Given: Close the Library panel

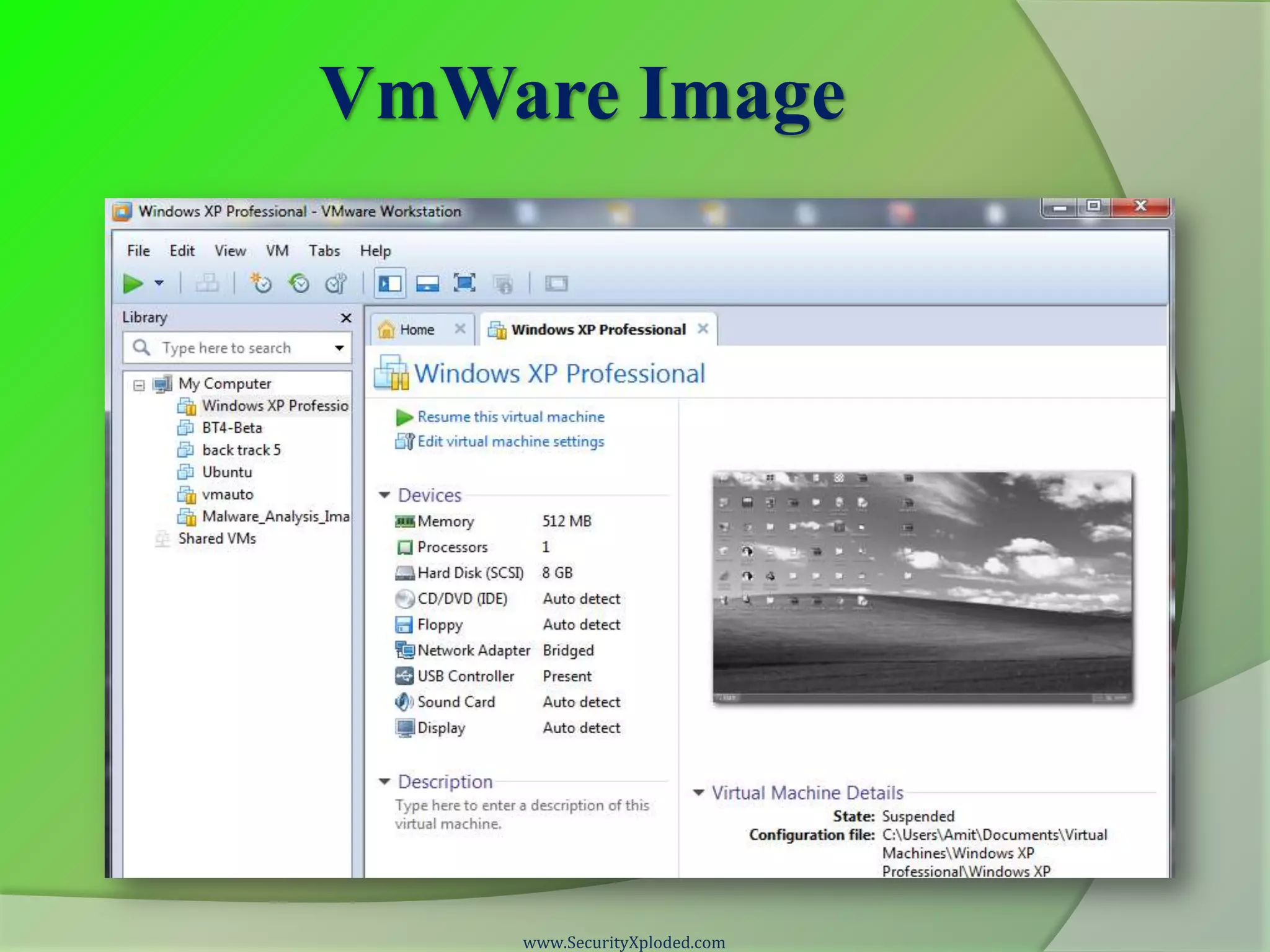Looking at the screenshot, I should tap(346, 318).
